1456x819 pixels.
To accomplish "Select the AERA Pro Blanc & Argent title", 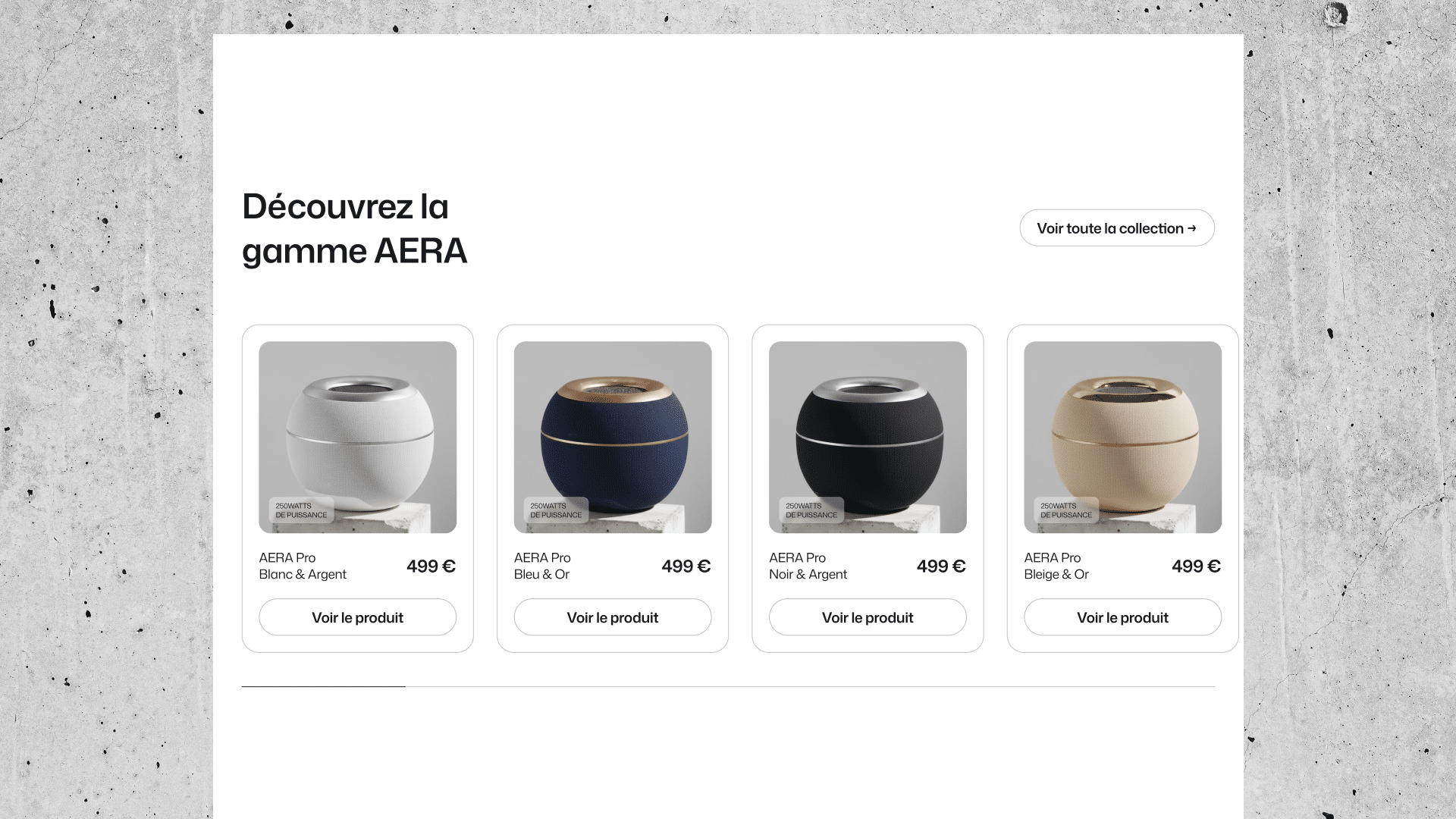I will (x=303, y=566).
